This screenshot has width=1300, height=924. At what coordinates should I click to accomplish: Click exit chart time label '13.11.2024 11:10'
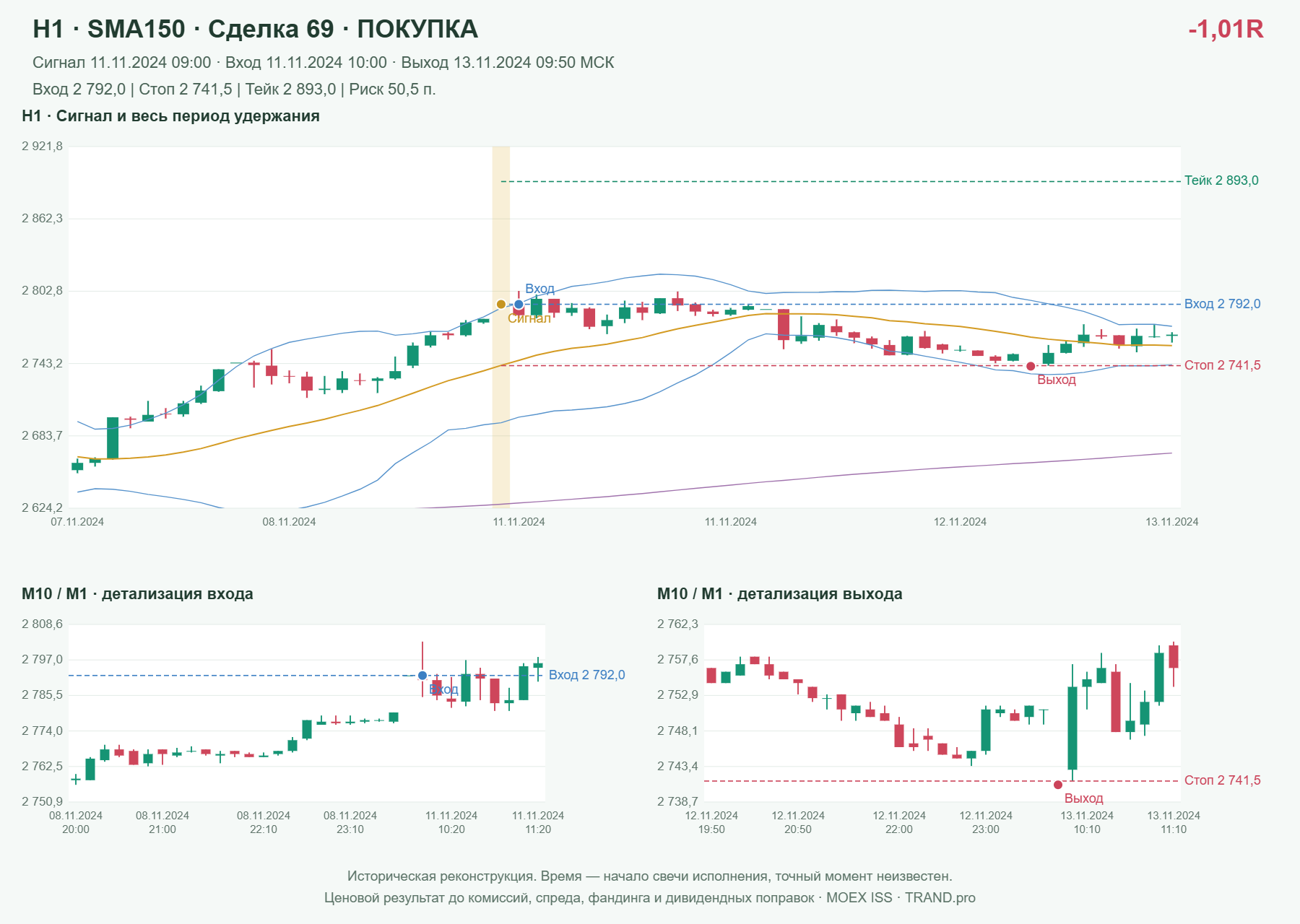1174,822
